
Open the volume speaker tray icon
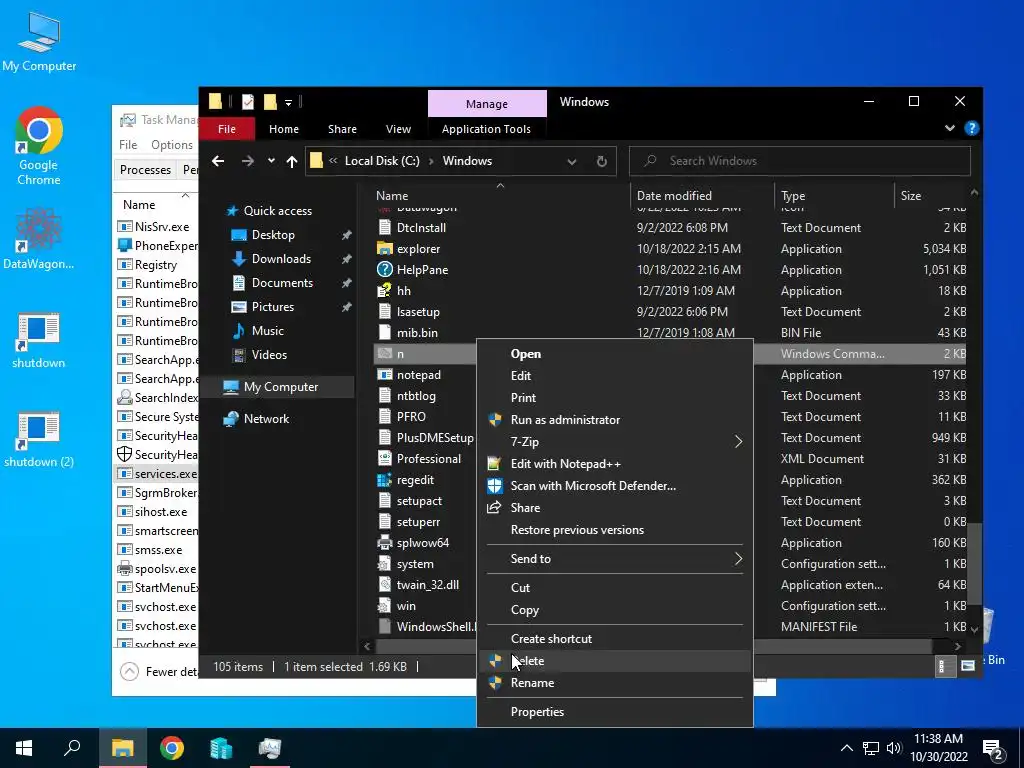(893, 748)
